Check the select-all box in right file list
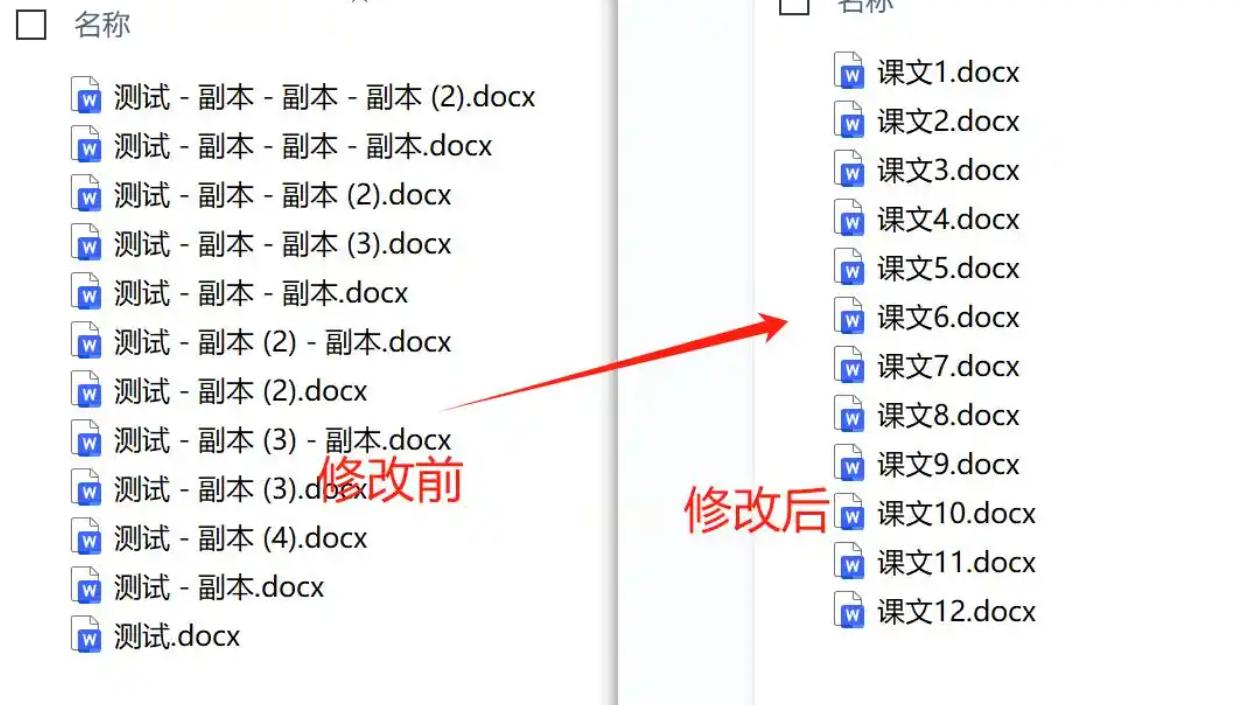Viewport: 1241px width, 705px height. [x=794, y=6]
